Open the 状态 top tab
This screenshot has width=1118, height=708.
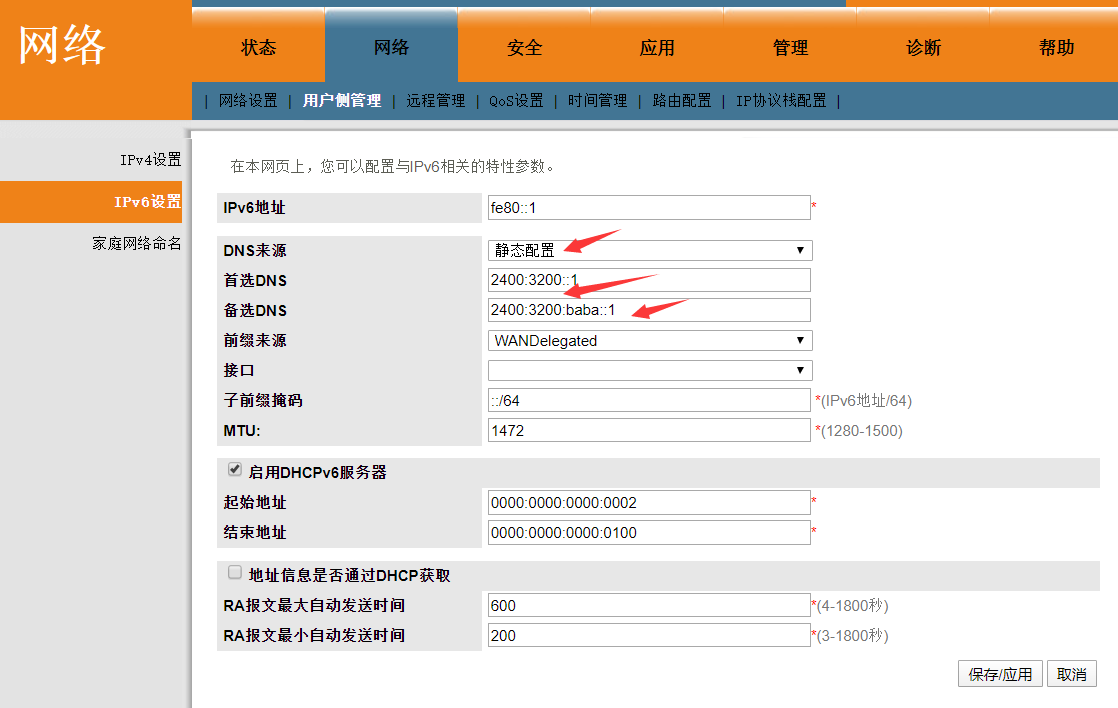click(x=258, y=48)
